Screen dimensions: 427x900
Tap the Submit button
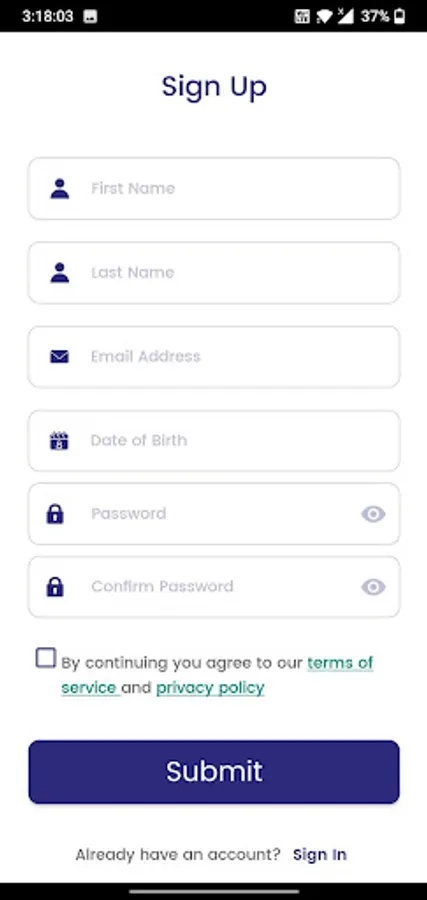click(214, 771)
